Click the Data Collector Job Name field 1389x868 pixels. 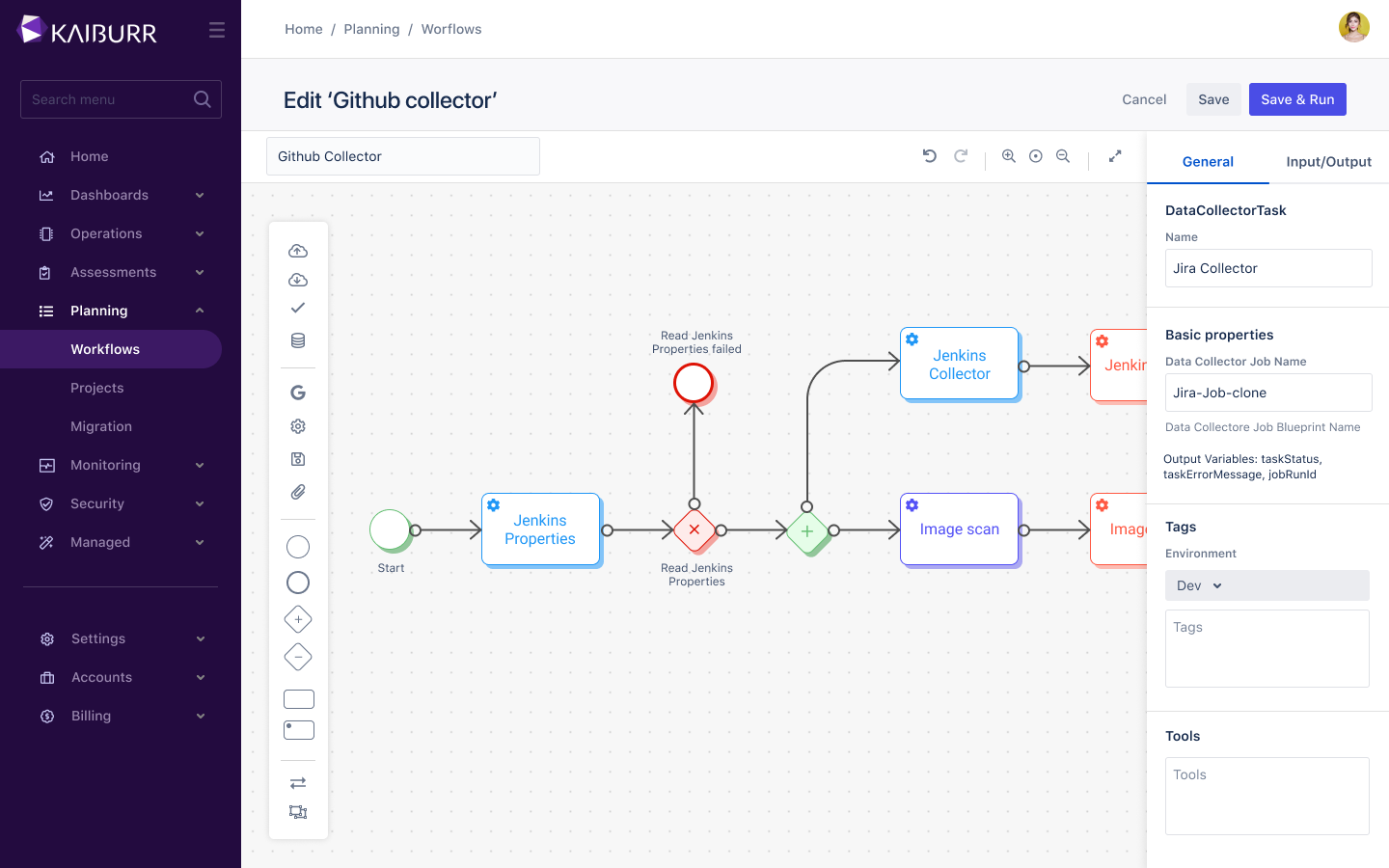[1267, 393]
